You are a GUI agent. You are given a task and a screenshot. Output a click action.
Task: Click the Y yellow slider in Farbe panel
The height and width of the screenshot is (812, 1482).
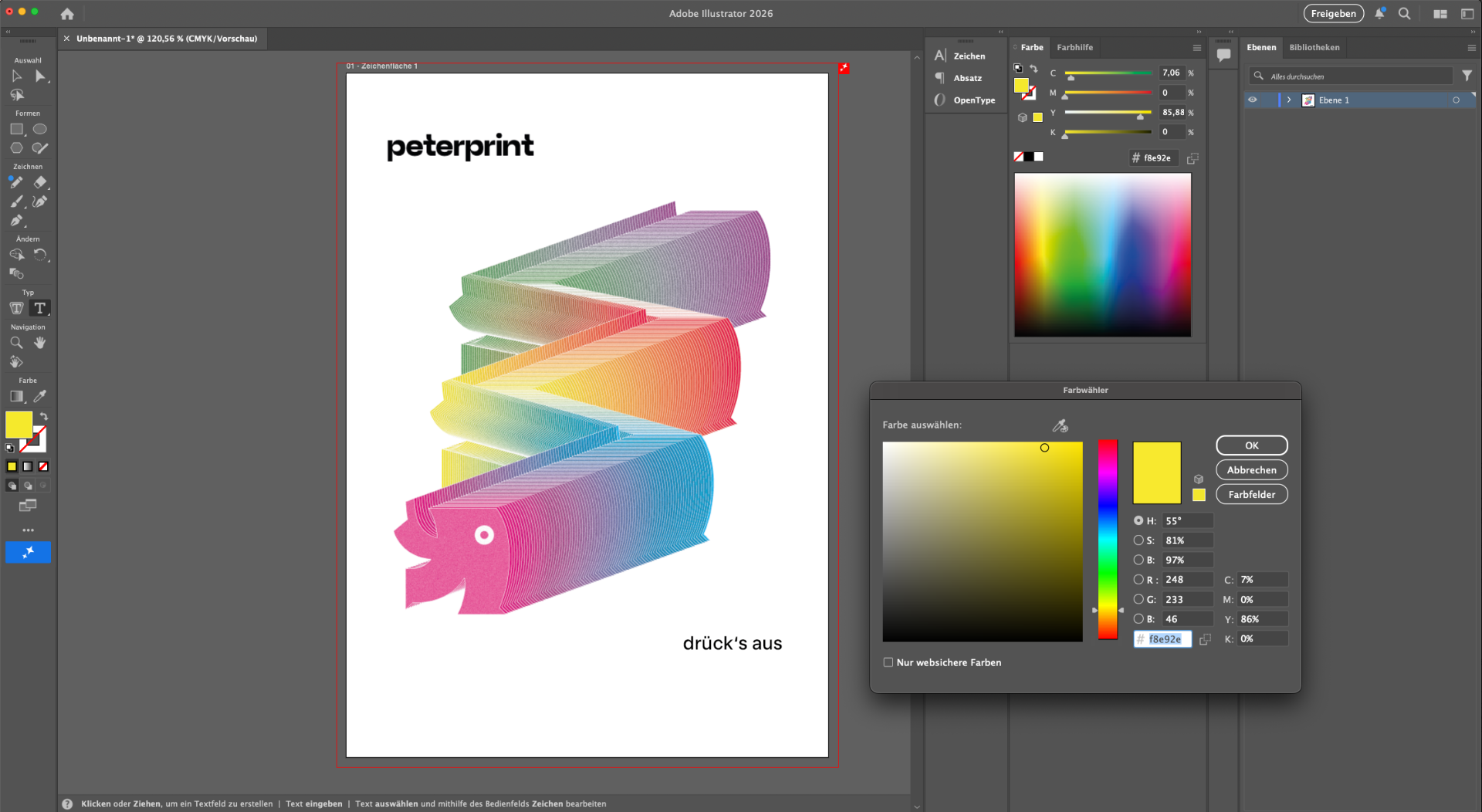pos(1108,113)
